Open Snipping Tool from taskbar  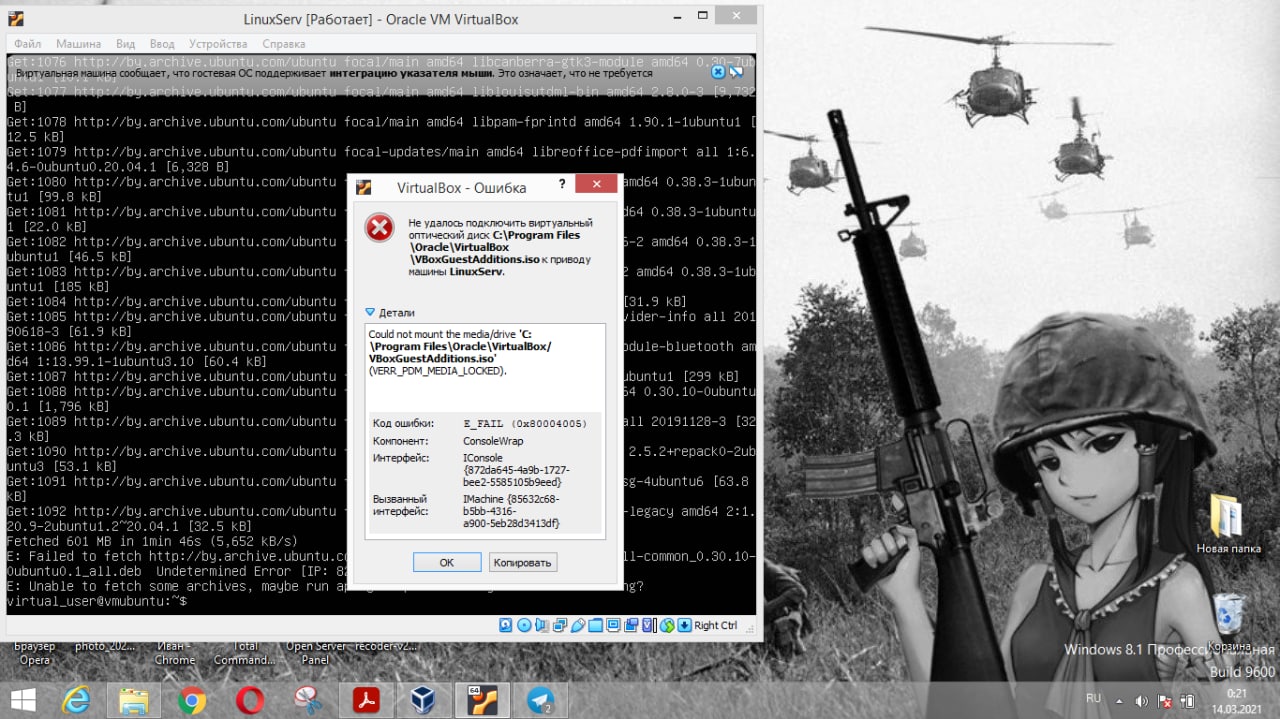308,699
